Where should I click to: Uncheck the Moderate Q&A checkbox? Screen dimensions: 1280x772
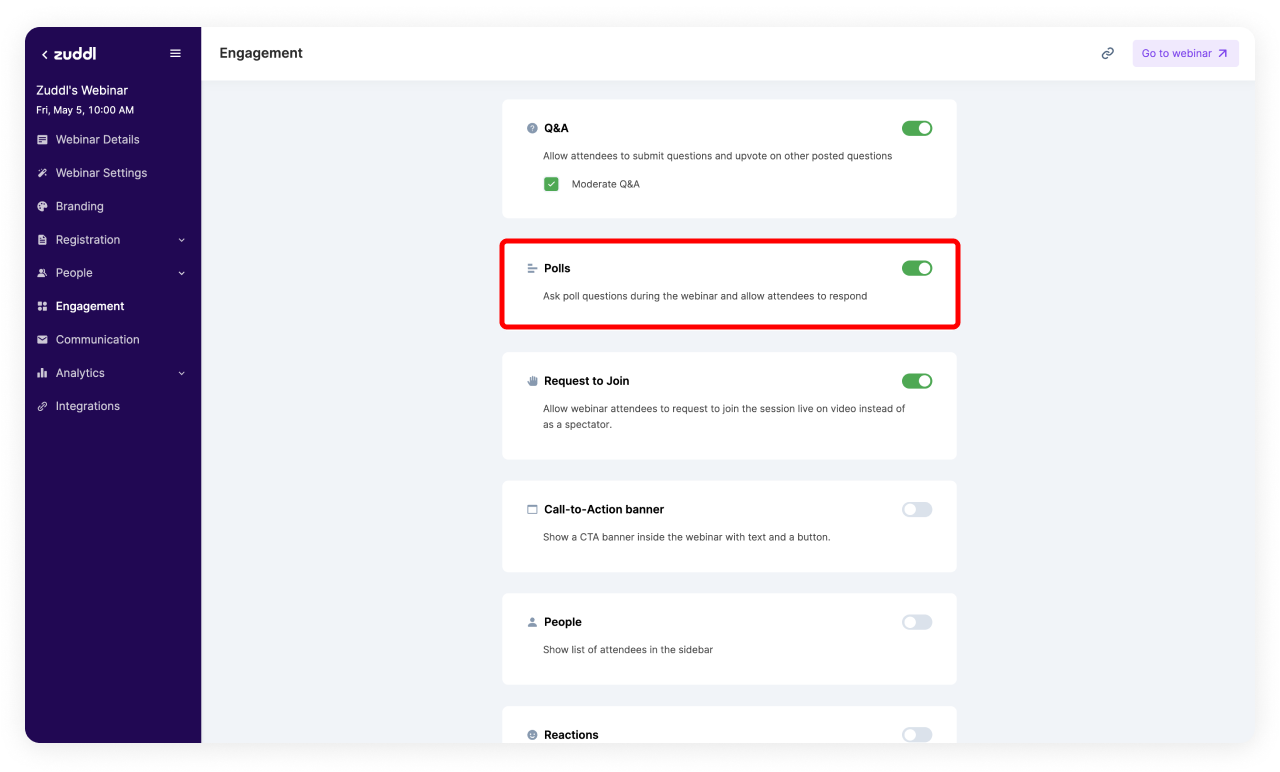pyautogui.click(x=551, y=184)
